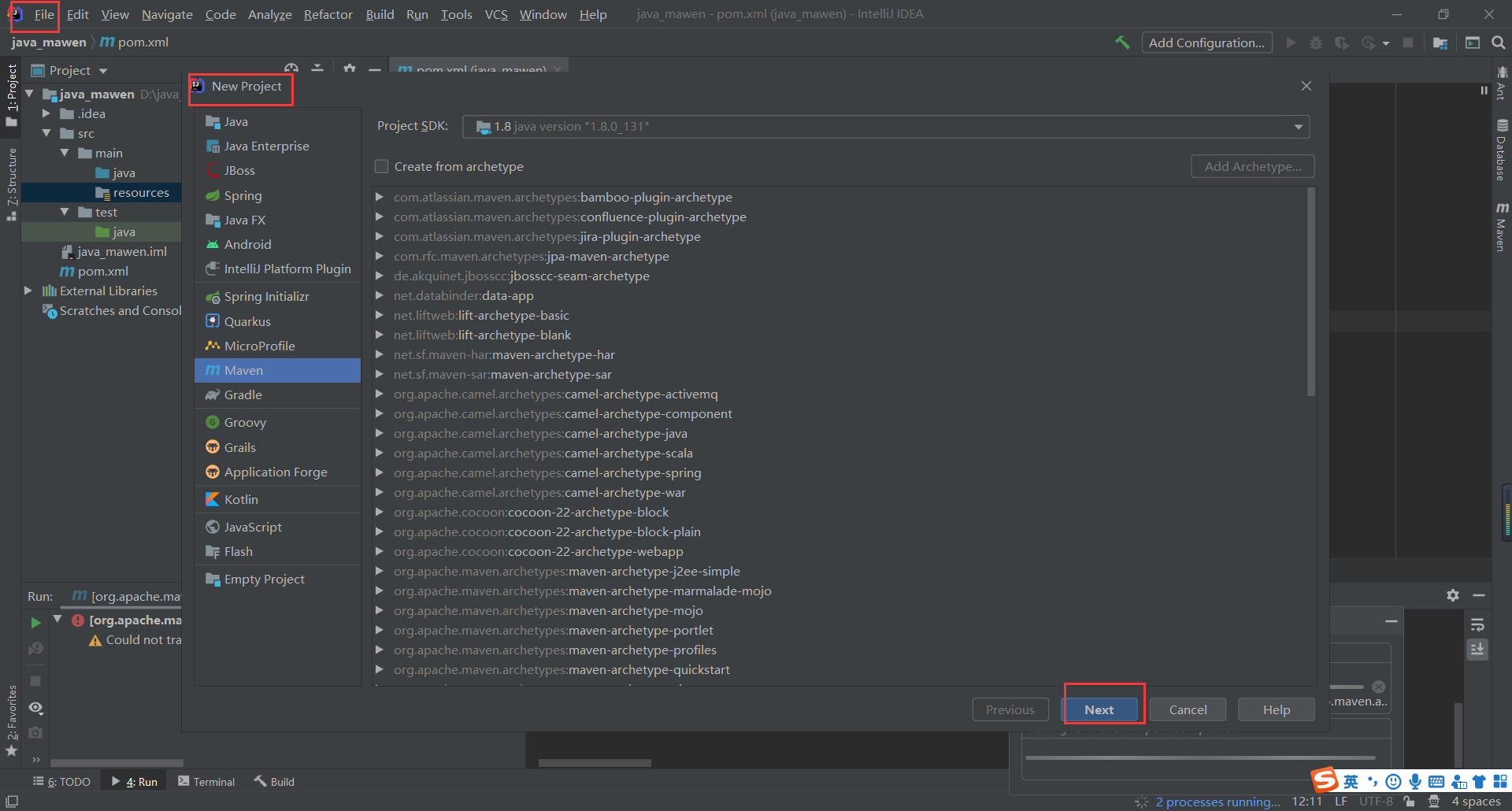Expand camel-archetype-java entry
The height and width of the screenshot is (811, 1512).
pyautogui.click(x=379, y=433)
